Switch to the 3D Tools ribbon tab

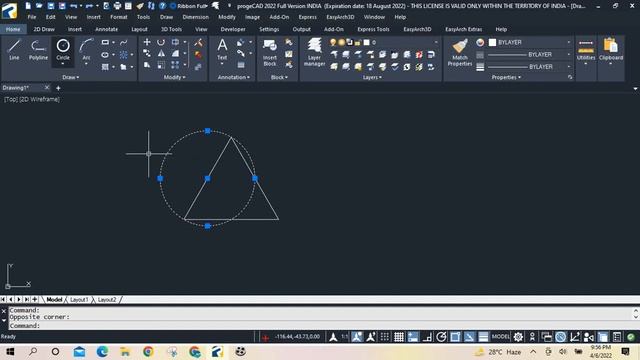coord(171,29)
